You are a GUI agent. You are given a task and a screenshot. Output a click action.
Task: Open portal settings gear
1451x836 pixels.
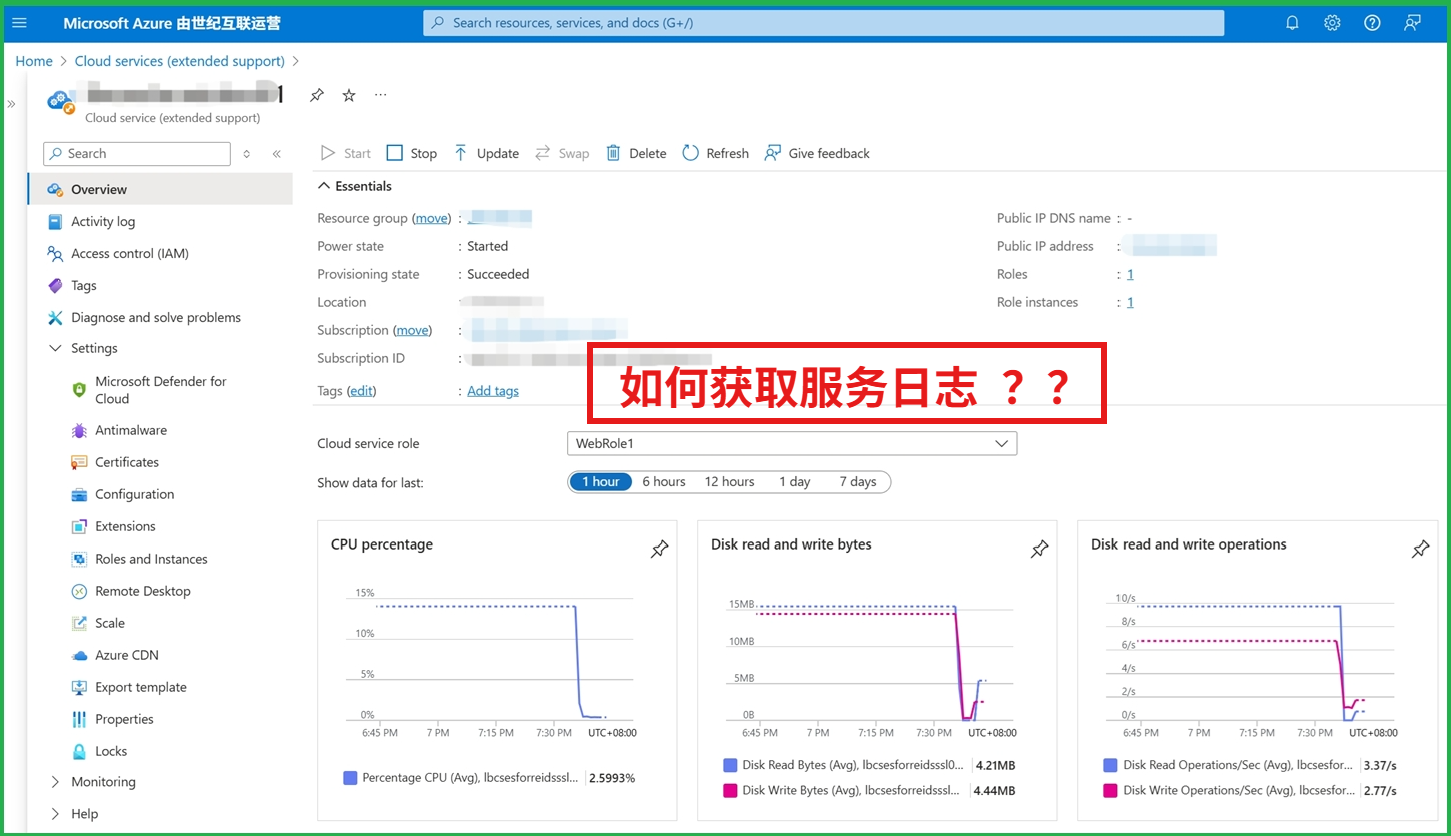1332,22
